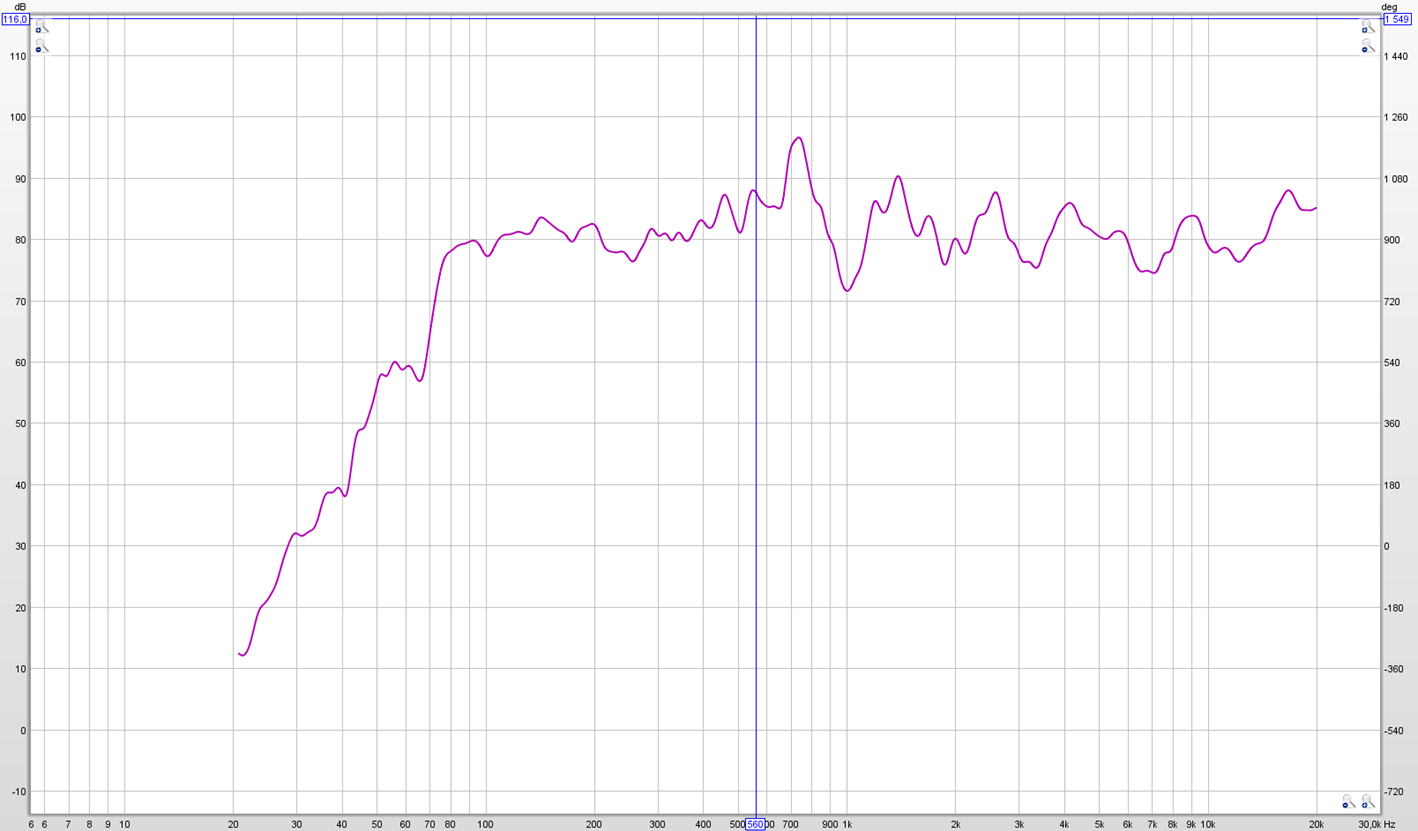1418x831 pixels.
Task: Click the 1 080 label on deg axis
Action: point(1397,179)
